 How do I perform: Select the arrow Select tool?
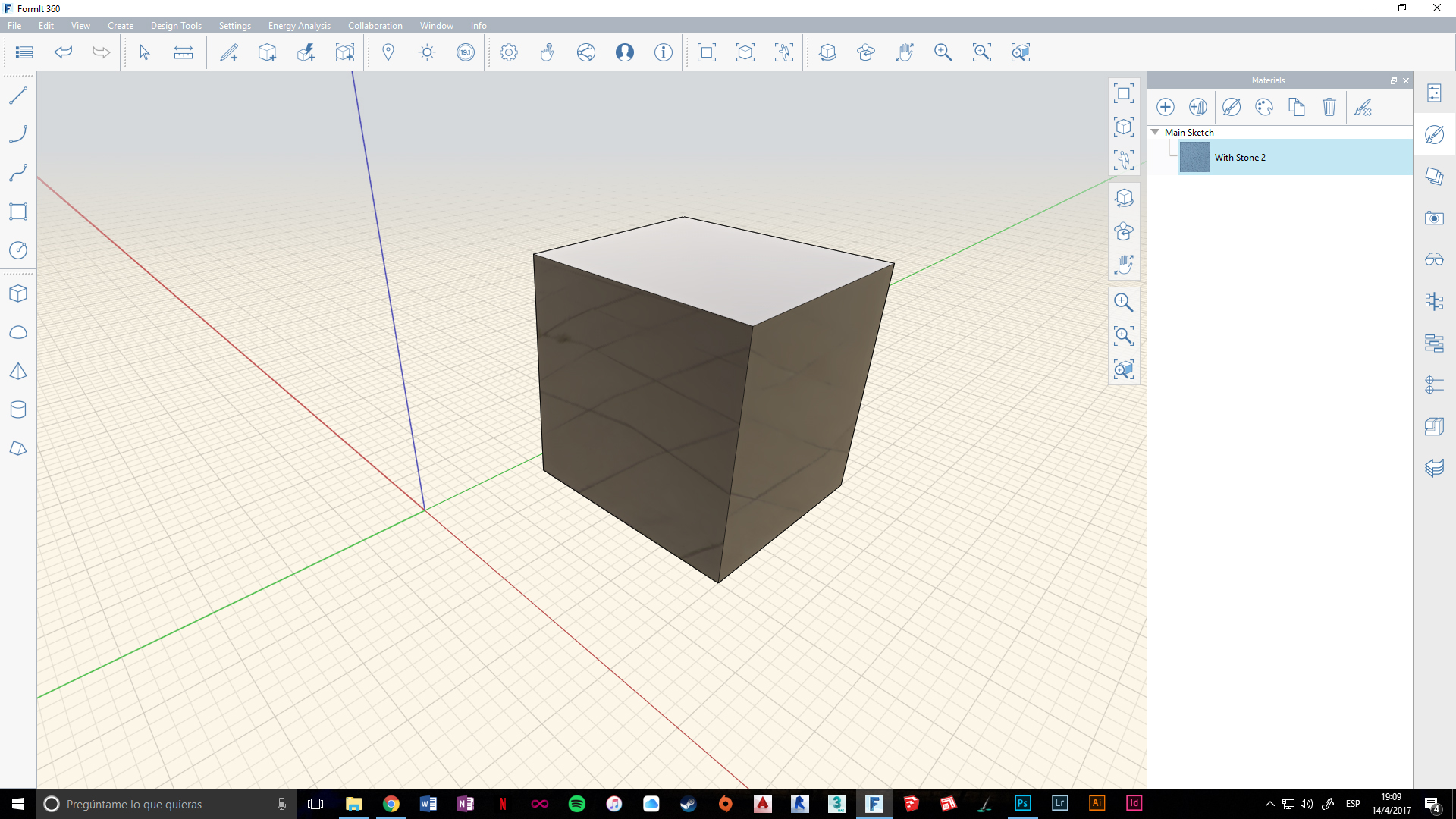pyautogui.click(x=143, y=52)
